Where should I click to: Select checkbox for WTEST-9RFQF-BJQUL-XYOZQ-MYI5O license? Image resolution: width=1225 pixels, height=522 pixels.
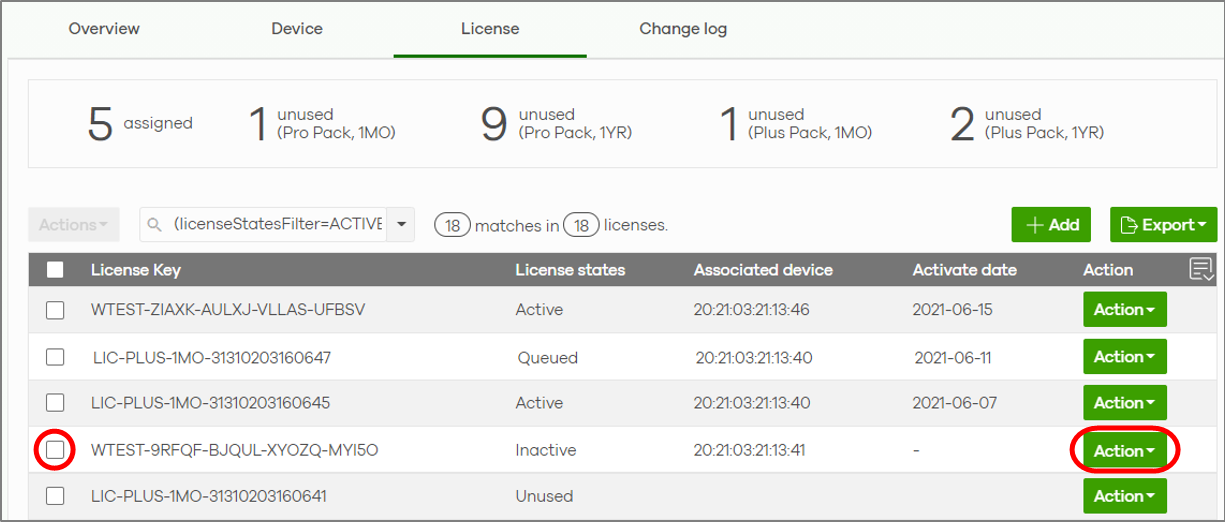(x=55, y=450)
